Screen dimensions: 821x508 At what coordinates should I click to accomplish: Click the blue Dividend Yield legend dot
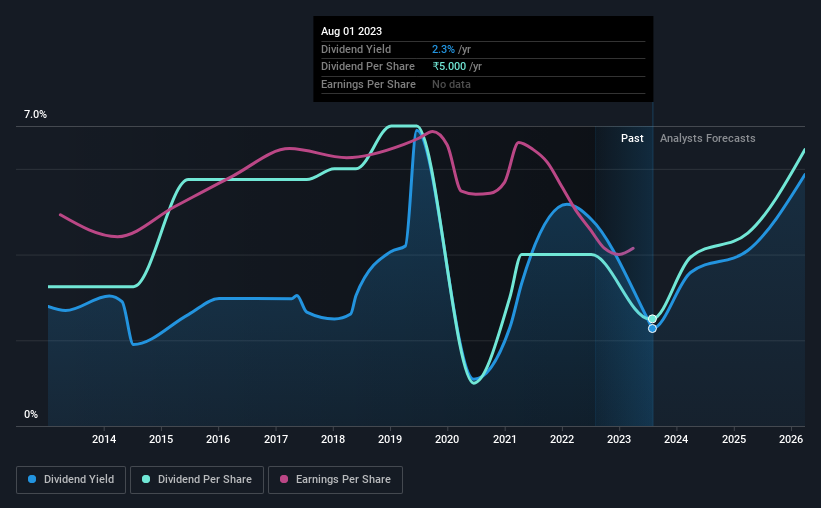pyautogui.click(x=32, y=479)
